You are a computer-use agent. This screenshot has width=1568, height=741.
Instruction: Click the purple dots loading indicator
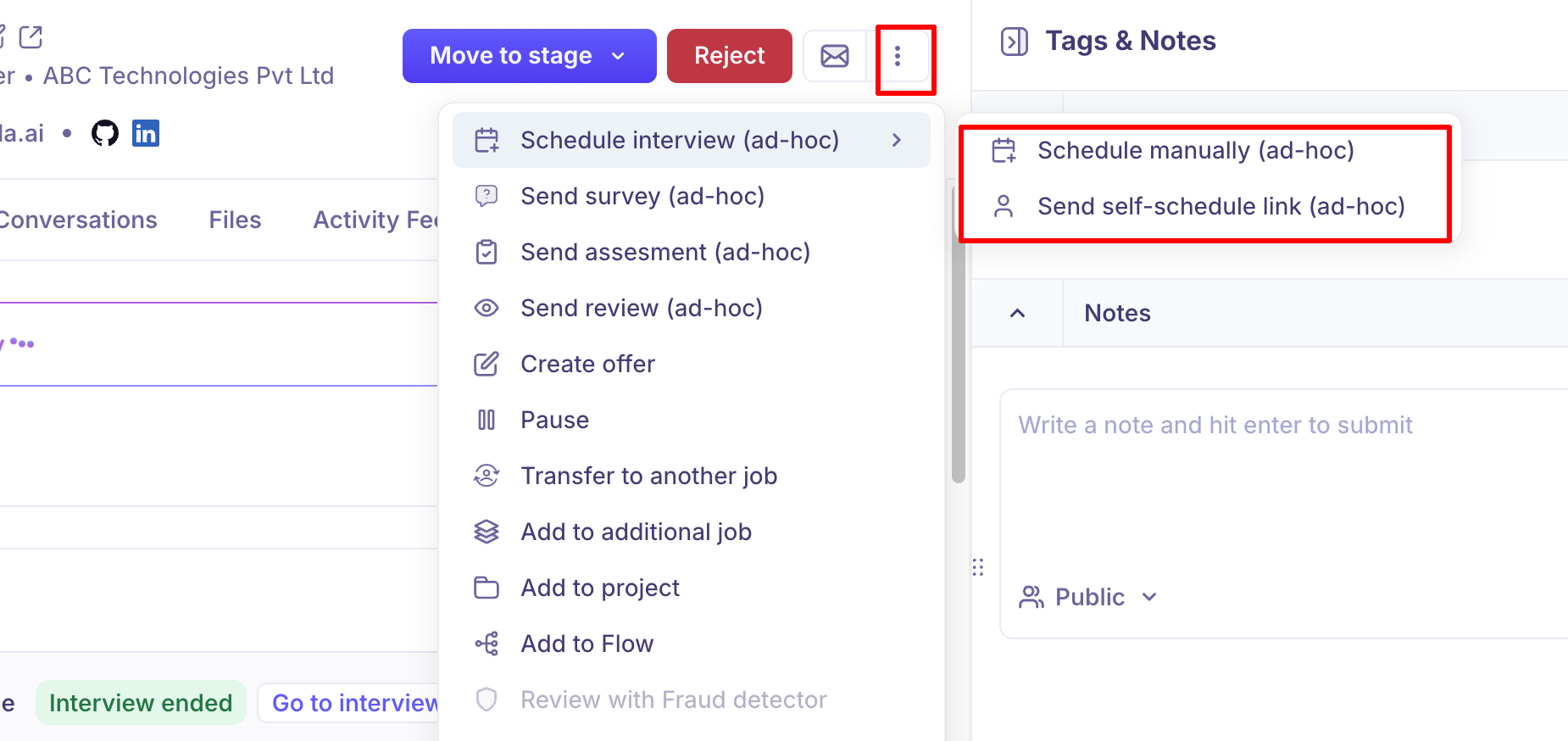pyautogui.click(x=23, y=343)
